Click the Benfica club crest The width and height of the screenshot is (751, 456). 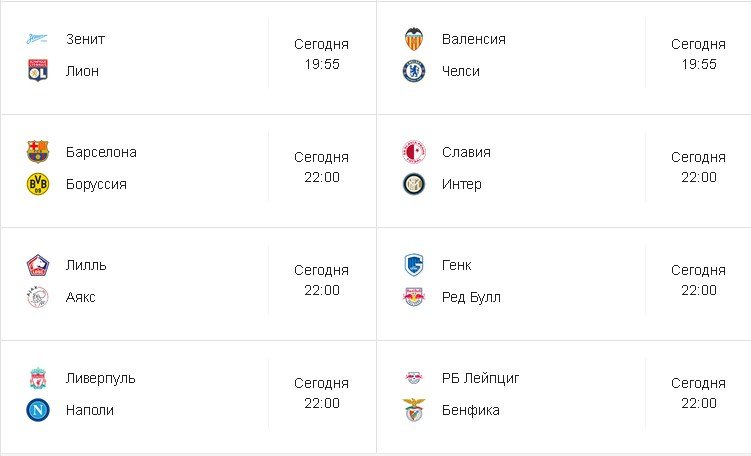click(414, 410)
